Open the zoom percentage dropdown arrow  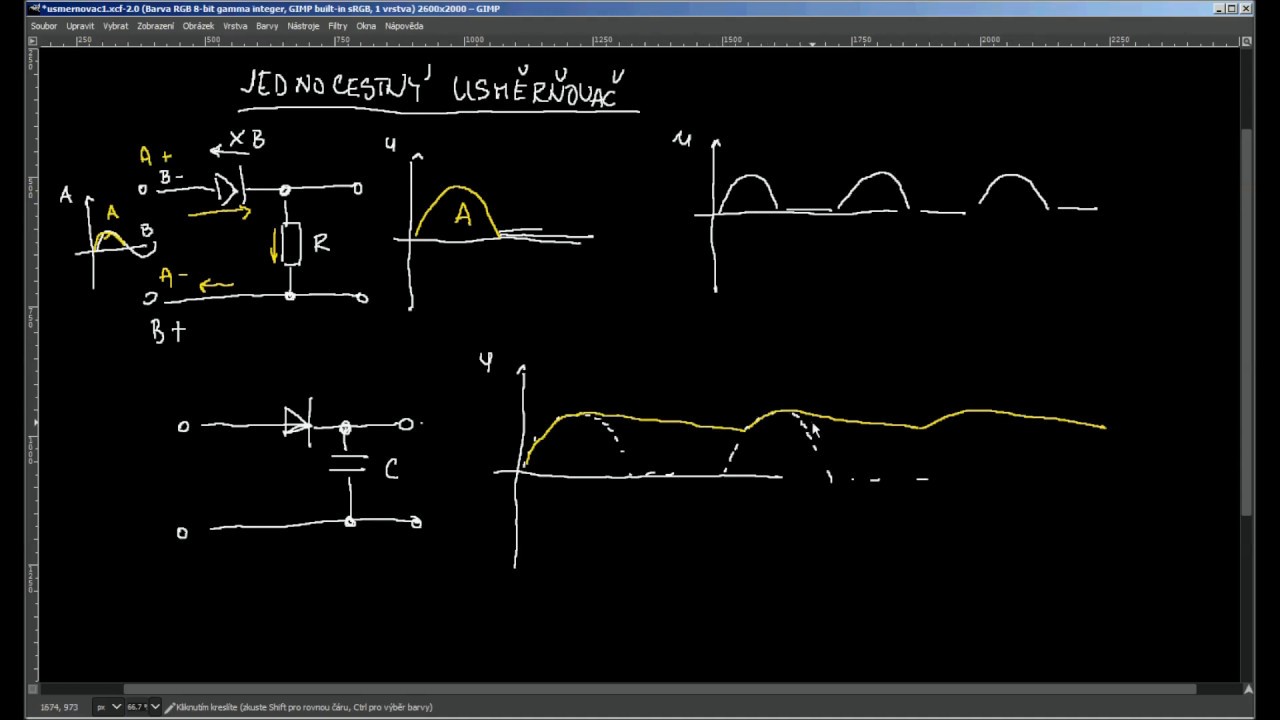[x=154, y=707]
